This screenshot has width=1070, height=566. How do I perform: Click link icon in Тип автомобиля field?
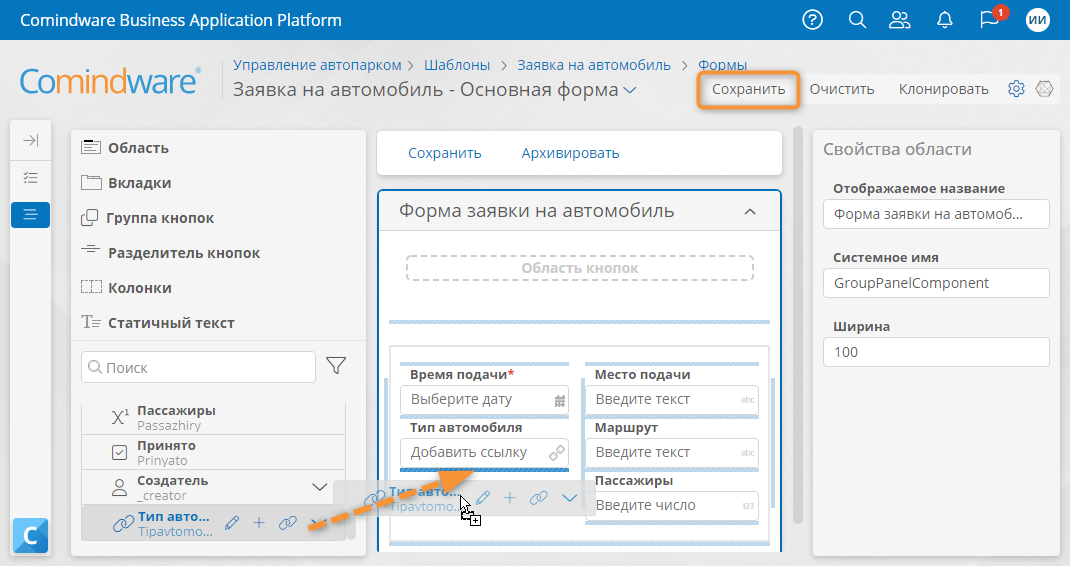click(557, 453)
